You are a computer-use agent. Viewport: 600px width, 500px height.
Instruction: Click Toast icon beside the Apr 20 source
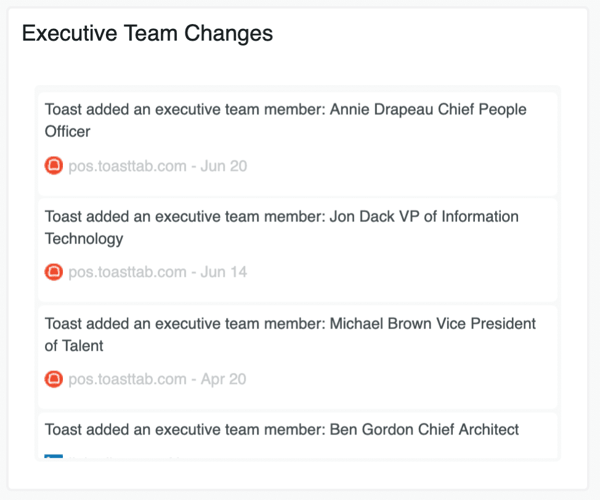[x=54, y=380]
